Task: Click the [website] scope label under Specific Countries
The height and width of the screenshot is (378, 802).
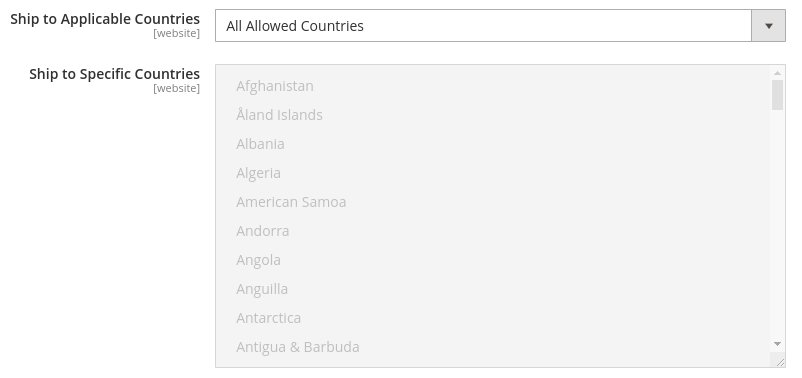Action: pyautogui.click(x=176, y=88)
